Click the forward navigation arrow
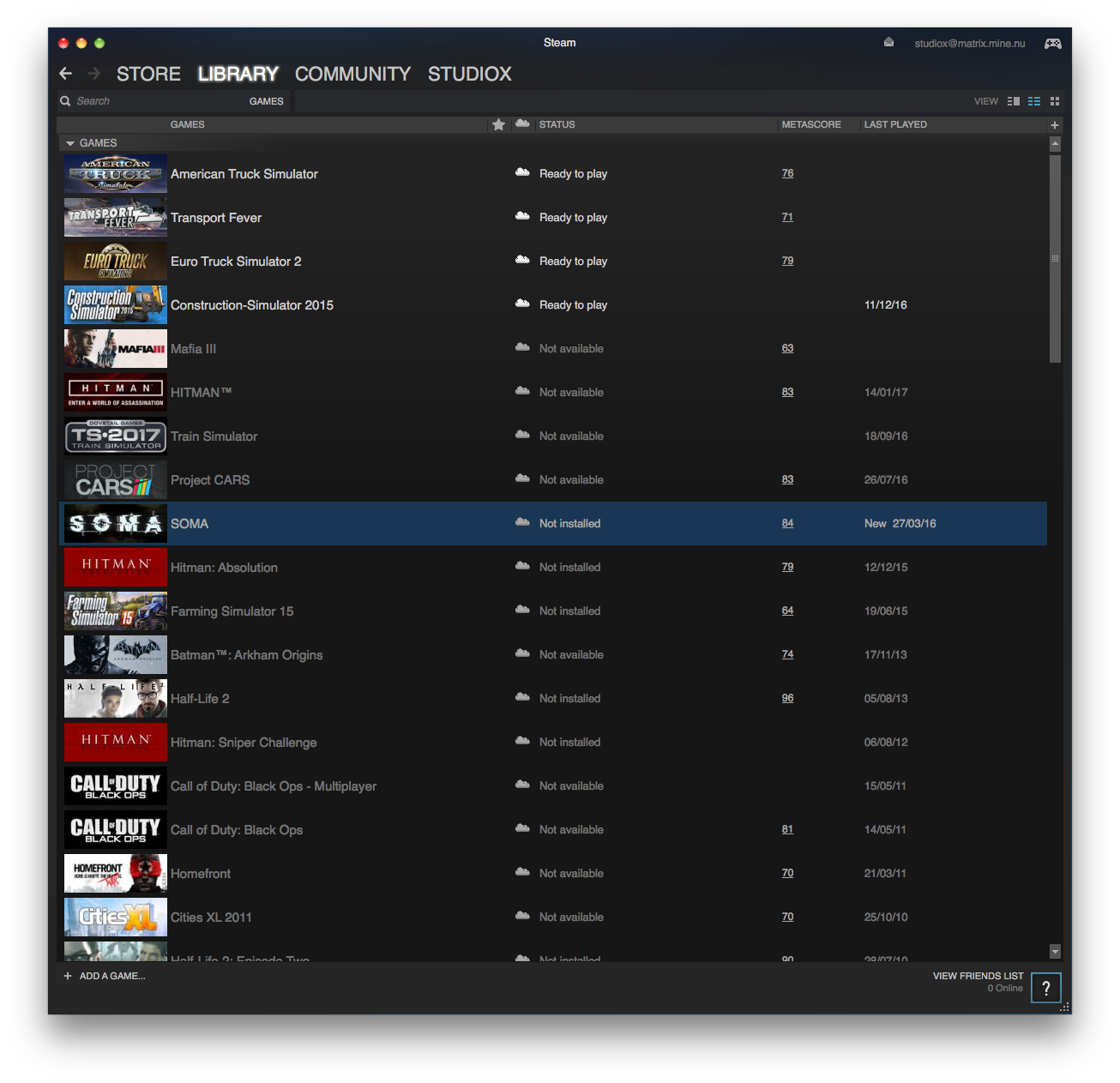Screen dimensions: 1120x1083 coord(94,74)
